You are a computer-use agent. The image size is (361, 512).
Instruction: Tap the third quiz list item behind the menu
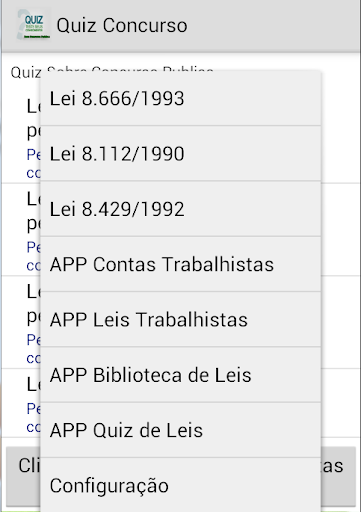pyautogui.click(x=21, y=322)
